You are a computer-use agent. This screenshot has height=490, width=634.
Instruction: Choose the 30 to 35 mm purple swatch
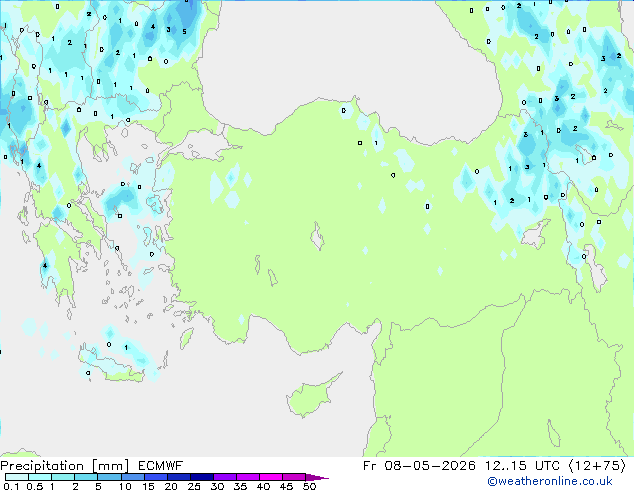click(225, 477)
